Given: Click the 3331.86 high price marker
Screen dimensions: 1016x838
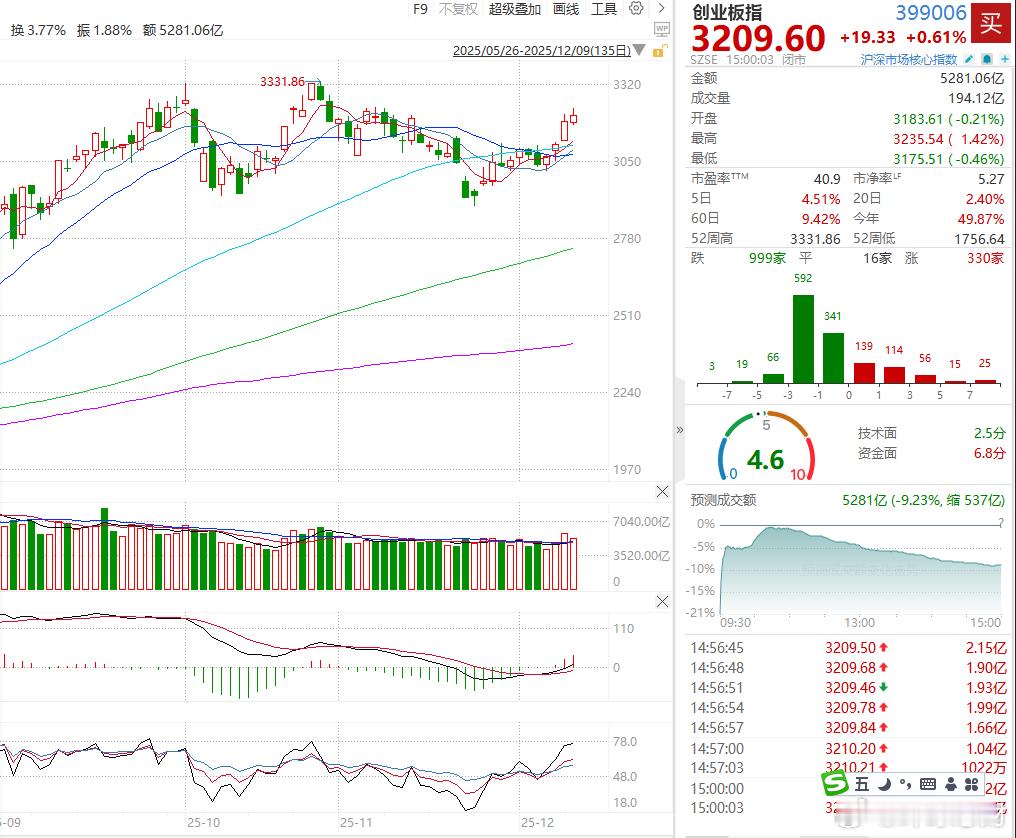Looking at the screenshot, I should 282,82.
